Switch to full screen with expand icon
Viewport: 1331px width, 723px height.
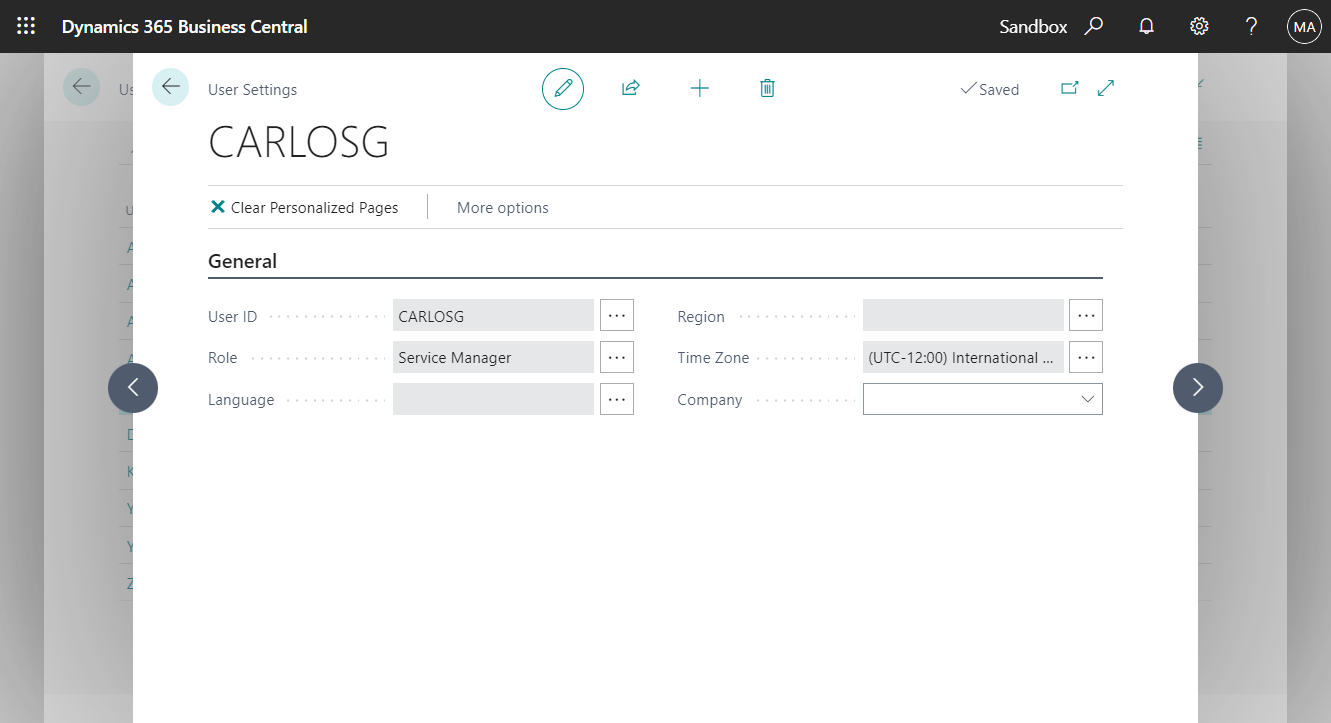[1105, 88]
